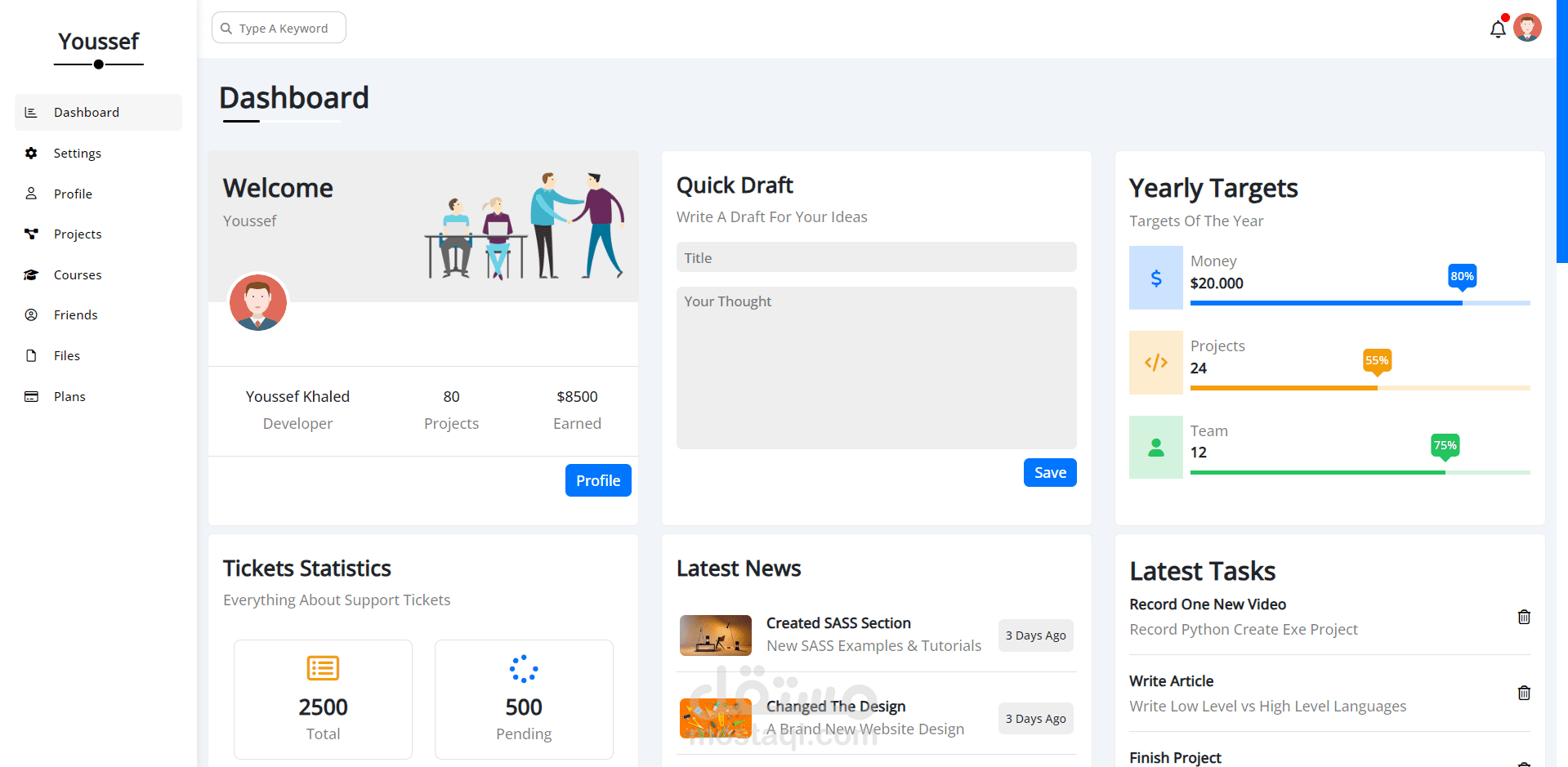Open the Created SASS Section news item
This screenshot has width=1568, height=767.
point(877,635)
